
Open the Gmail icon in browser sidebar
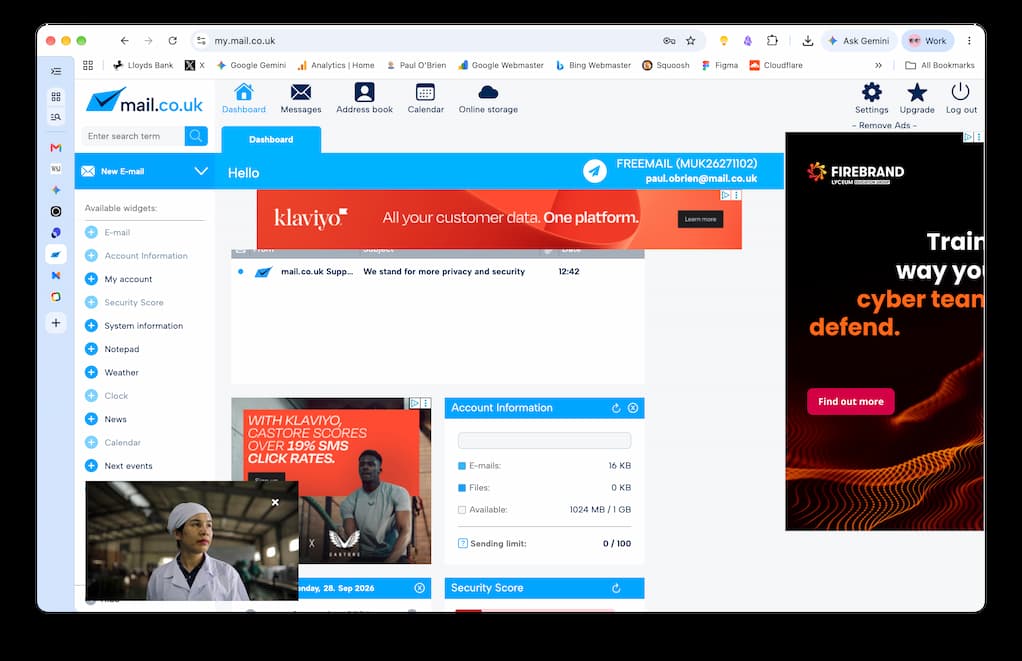56,148
